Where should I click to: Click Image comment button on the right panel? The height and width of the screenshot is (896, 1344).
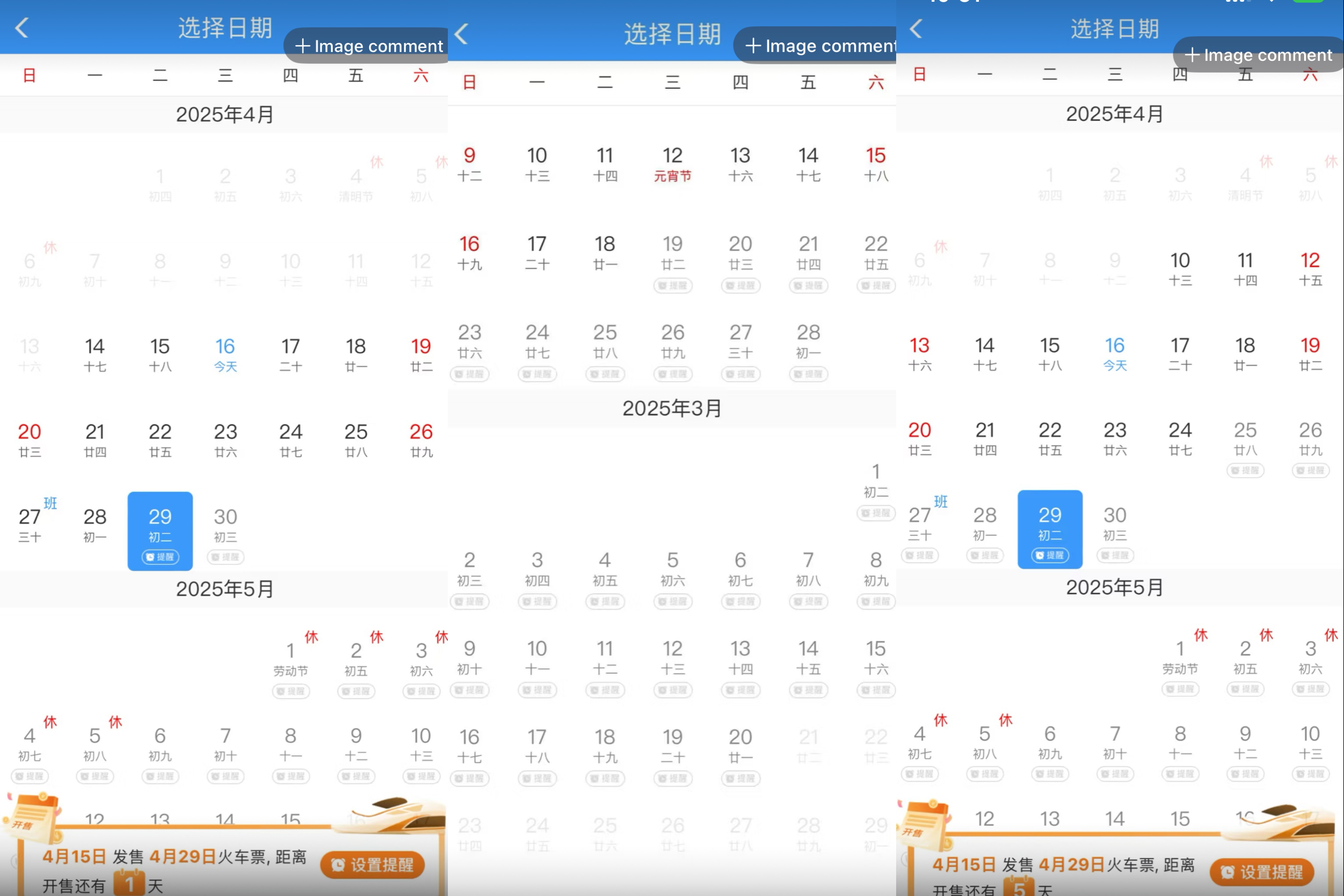(1259, 55)
